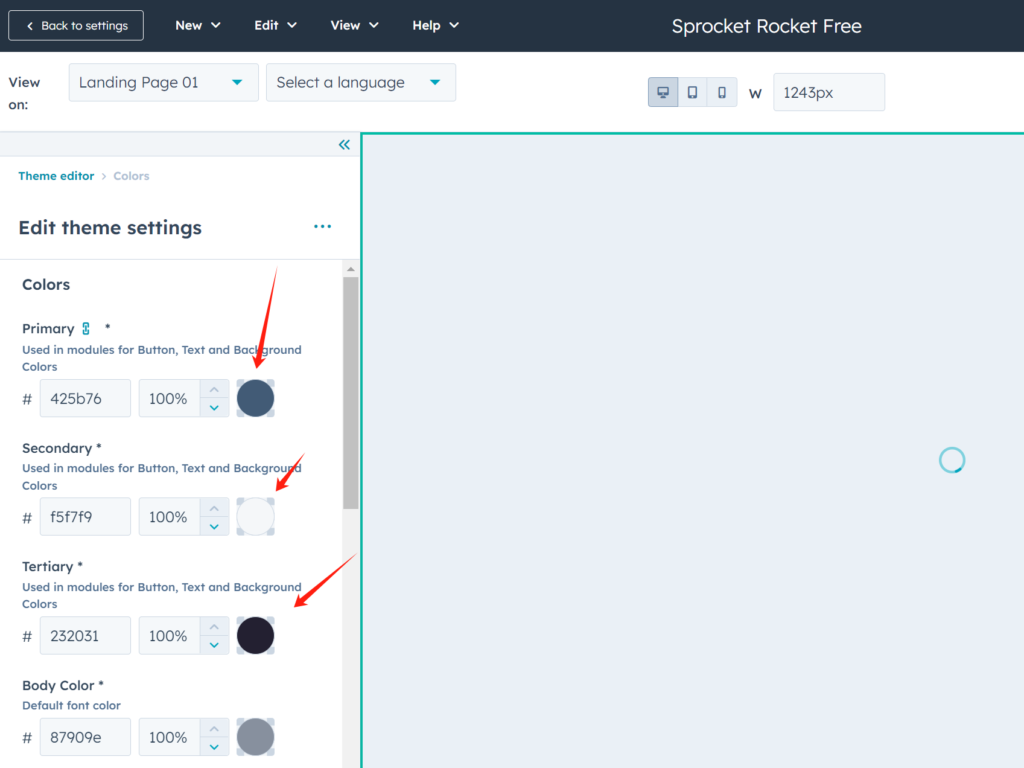Screen dimensions: 1024x768
Task: Click the Back to settings button
Action: pos(76,26)
